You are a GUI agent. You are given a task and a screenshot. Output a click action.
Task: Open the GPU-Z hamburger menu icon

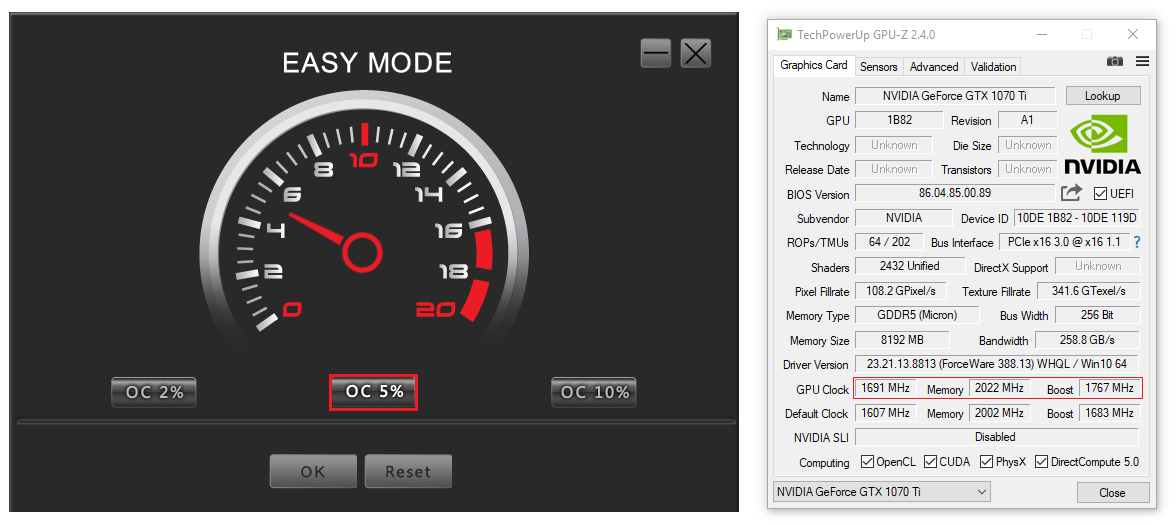1142,62
